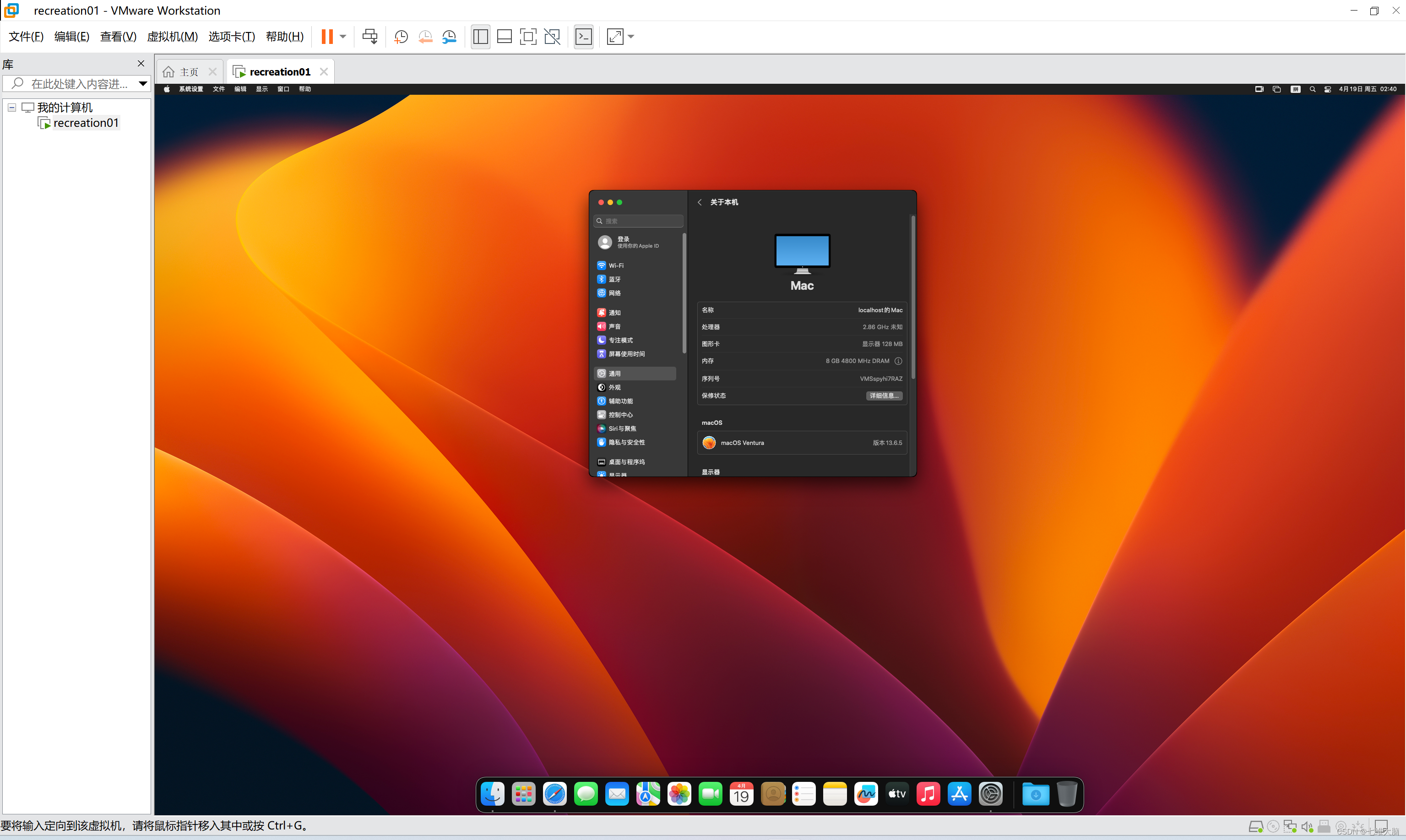Click the Spotlight search icon in macOS menu bar
1406x840 pixels.
pos(1312,89)
